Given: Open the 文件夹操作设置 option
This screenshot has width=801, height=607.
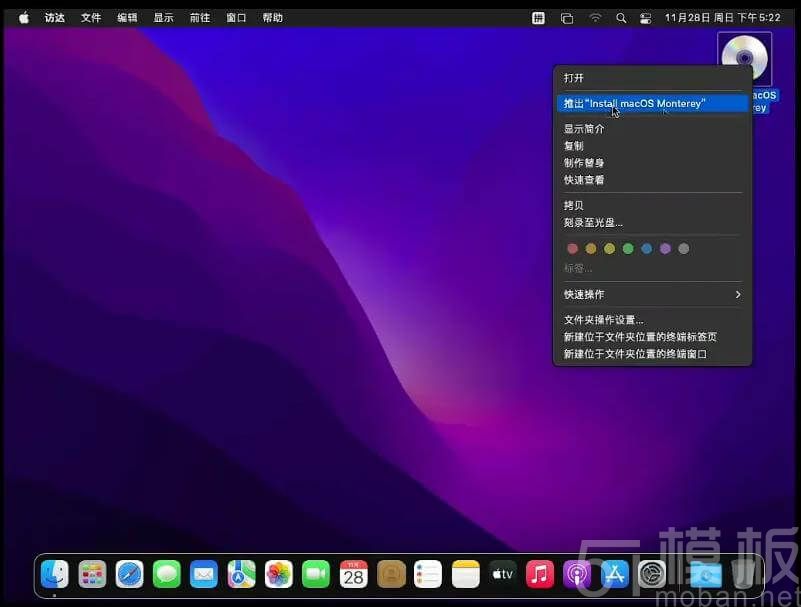Looking at the screenshot, I should [x=605, y=319].
